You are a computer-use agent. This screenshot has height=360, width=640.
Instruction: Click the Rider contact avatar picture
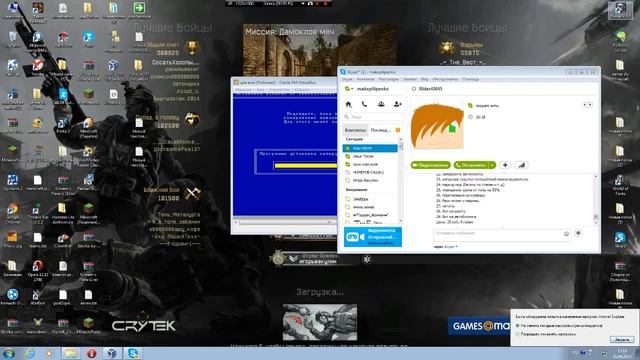(x=437, y=127)
